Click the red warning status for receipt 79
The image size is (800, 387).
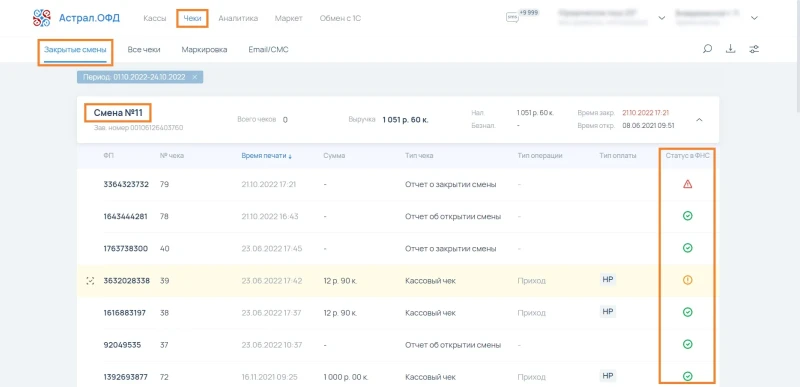click(687, 184)
